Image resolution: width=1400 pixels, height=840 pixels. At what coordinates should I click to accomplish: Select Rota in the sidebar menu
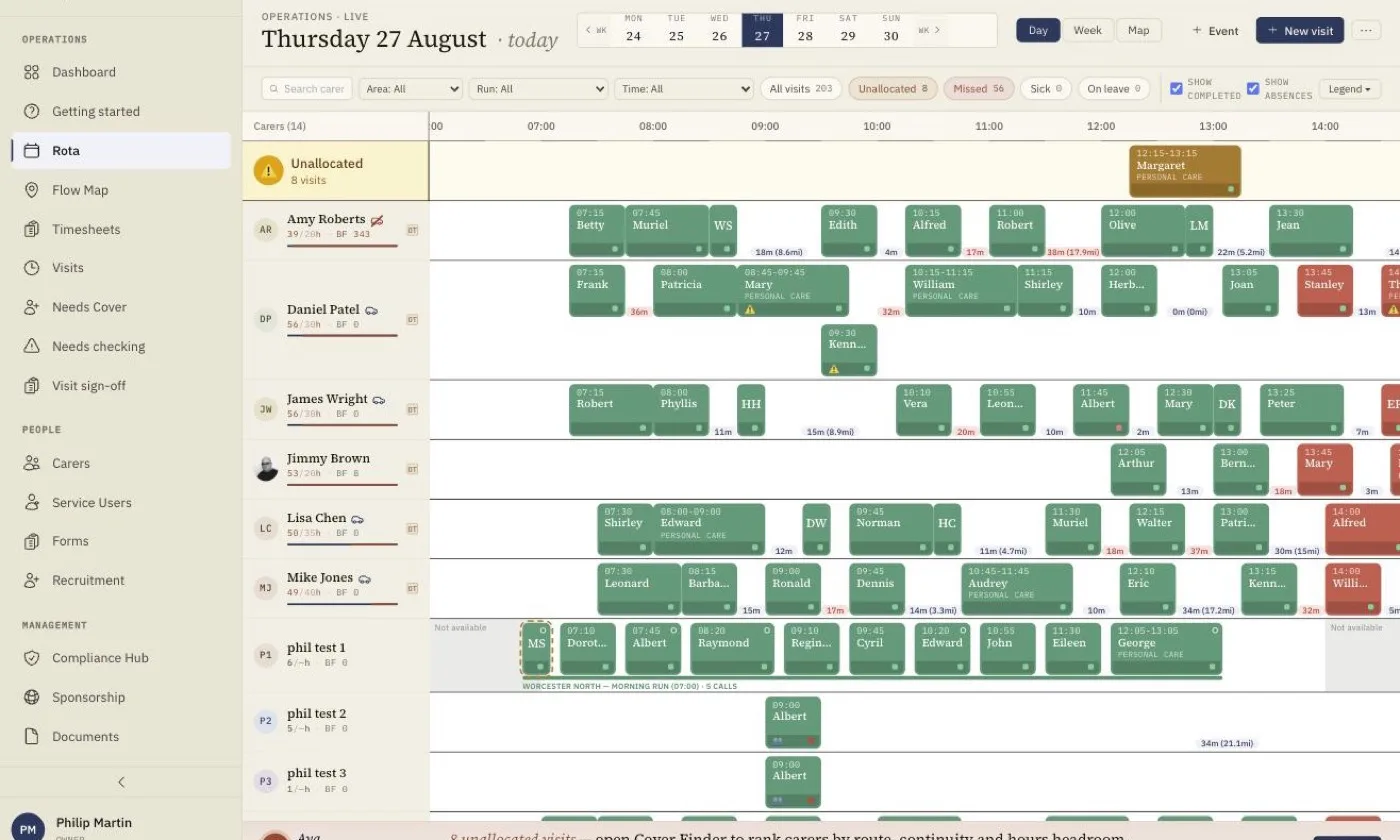tap(121, 151)
